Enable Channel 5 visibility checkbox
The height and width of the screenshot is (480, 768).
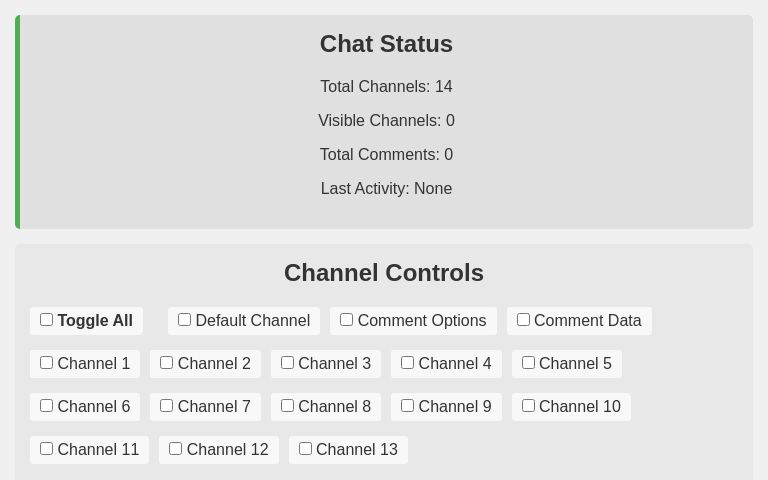click(x=529, y=363)
